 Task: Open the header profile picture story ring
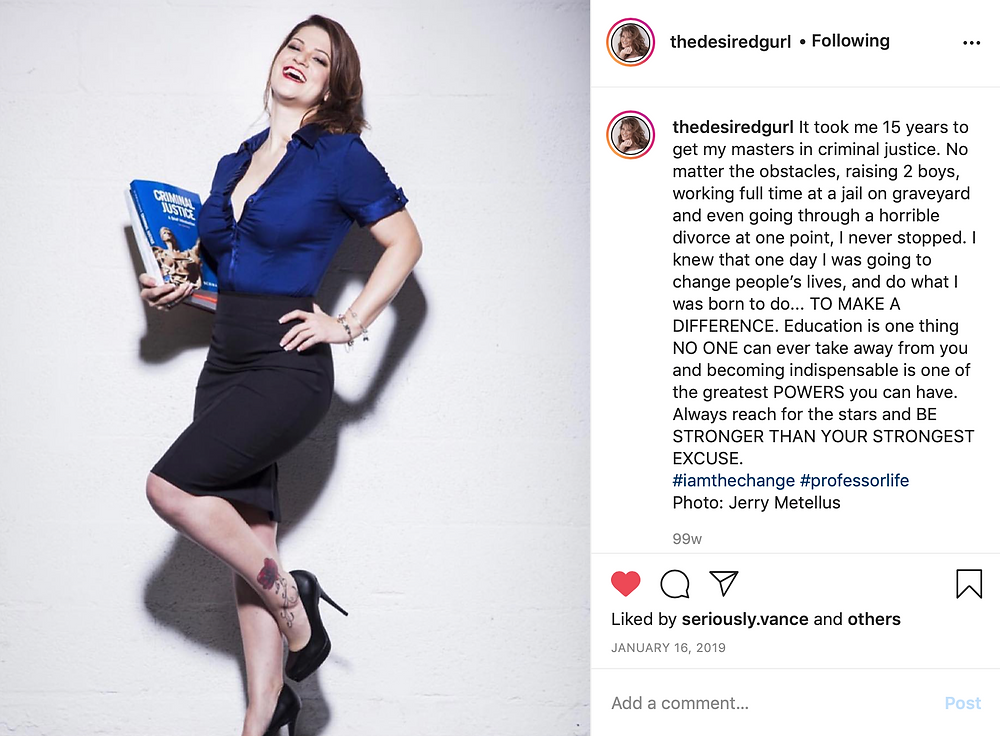click(631, 42)
